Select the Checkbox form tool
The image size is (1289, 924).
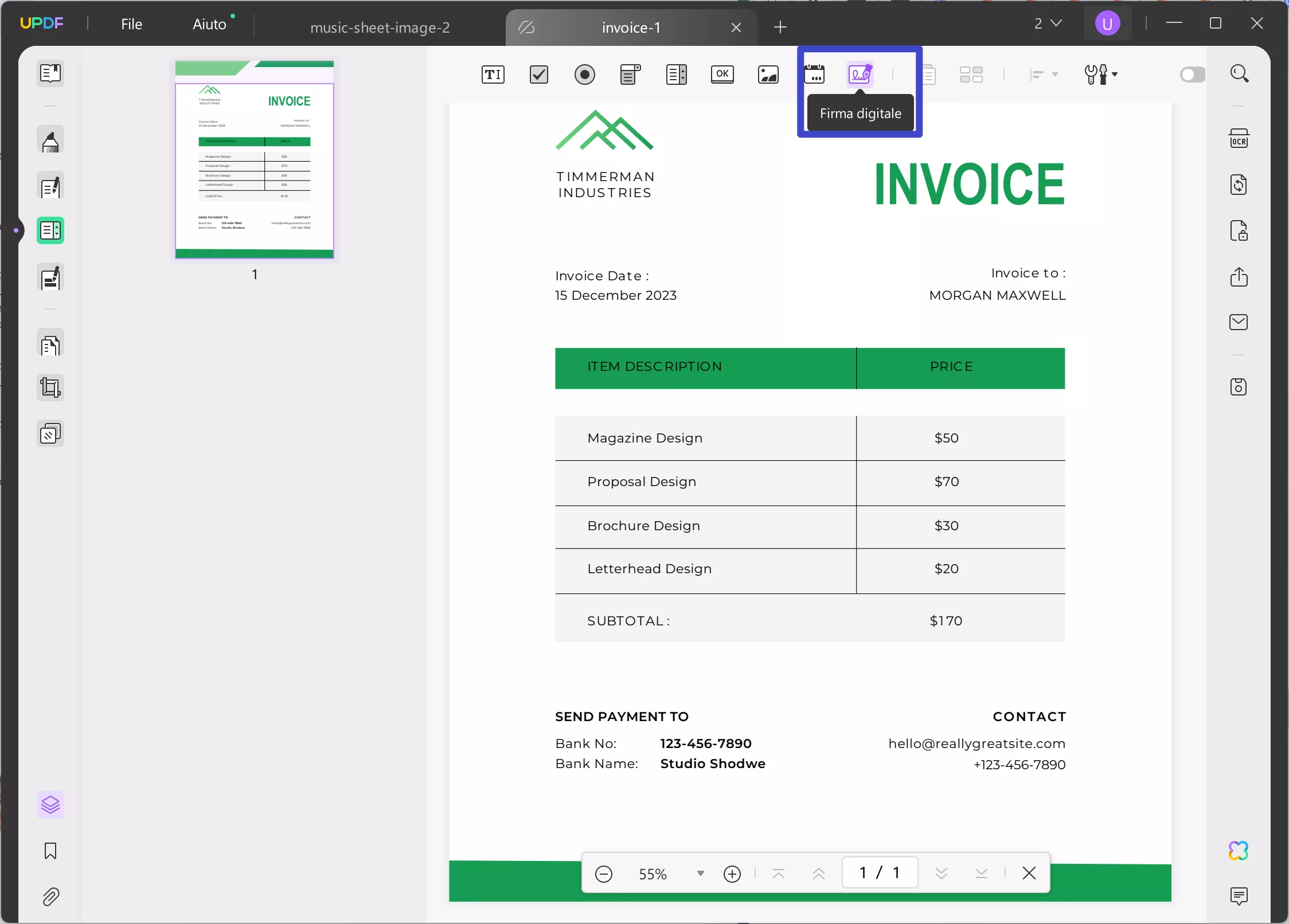pyautogui.click(x=539, y=75)
